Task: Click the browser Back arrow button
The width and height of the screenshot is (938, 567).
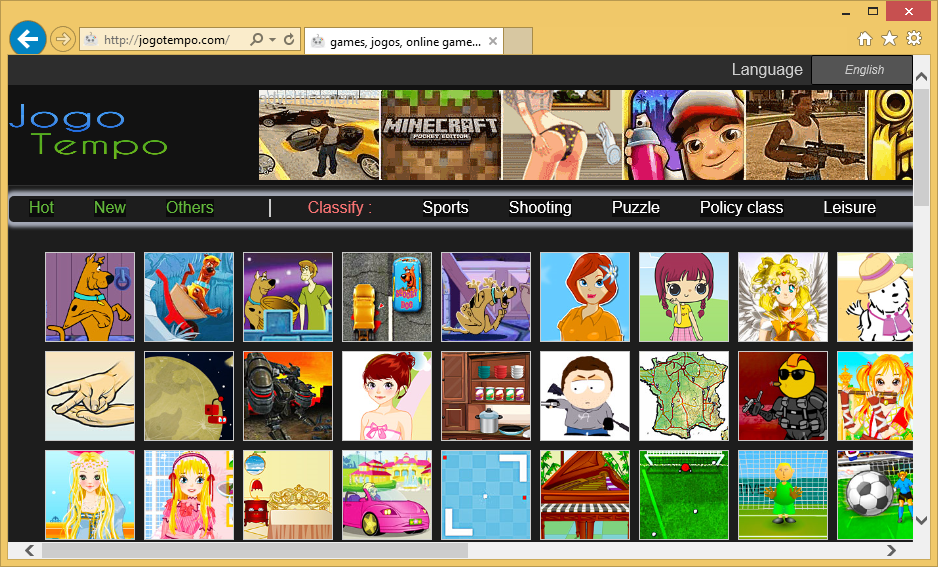Action: (x=27, y=39)
